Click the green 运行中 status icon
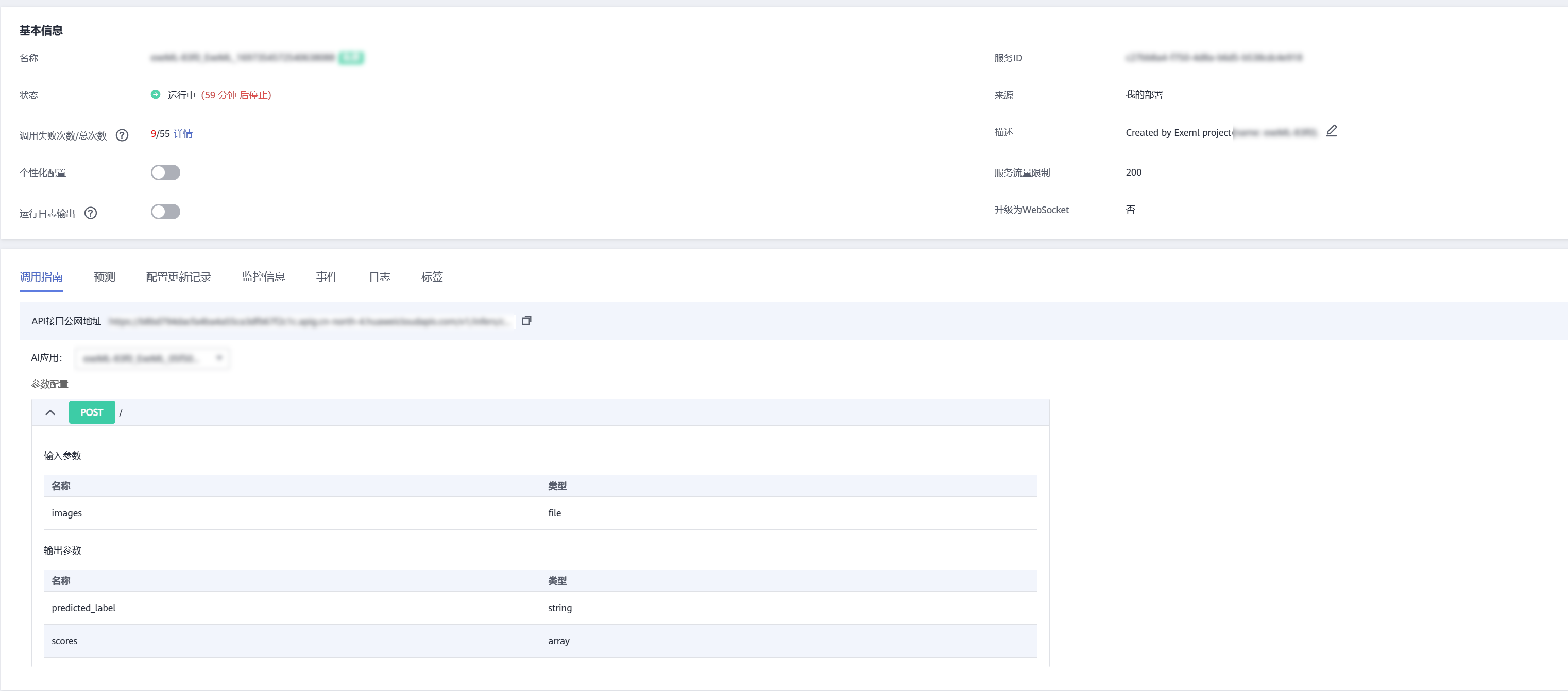 [155, 94]
